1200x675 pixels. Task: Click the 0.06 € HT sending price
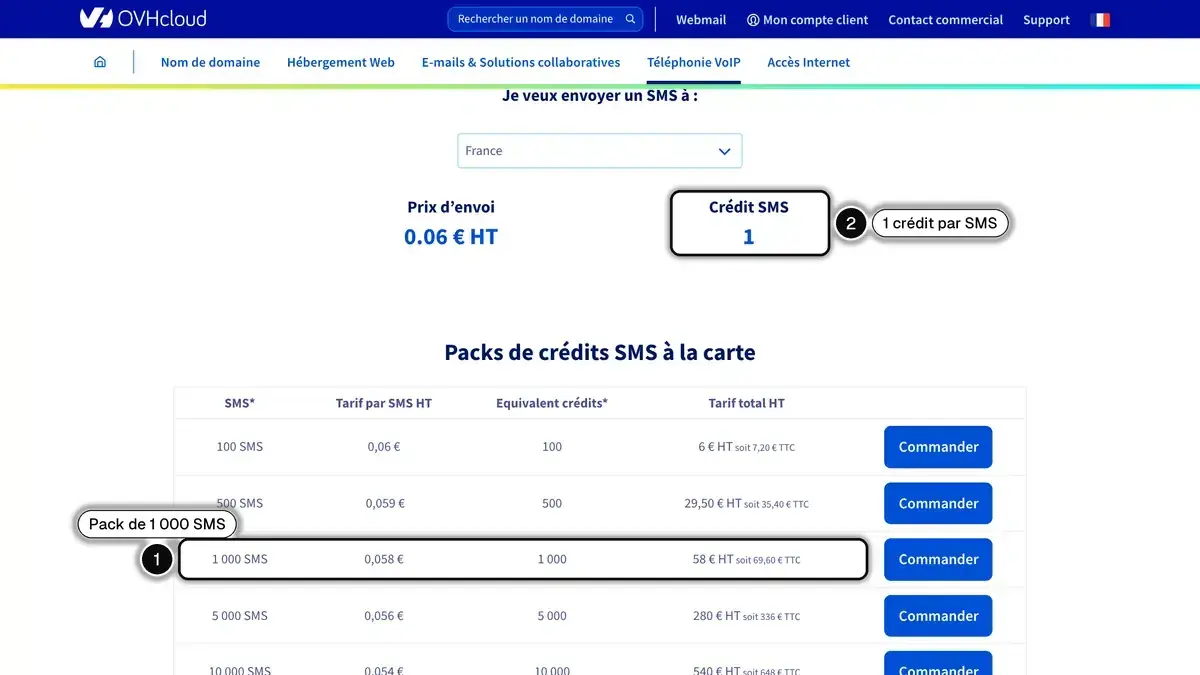(451, 237)
